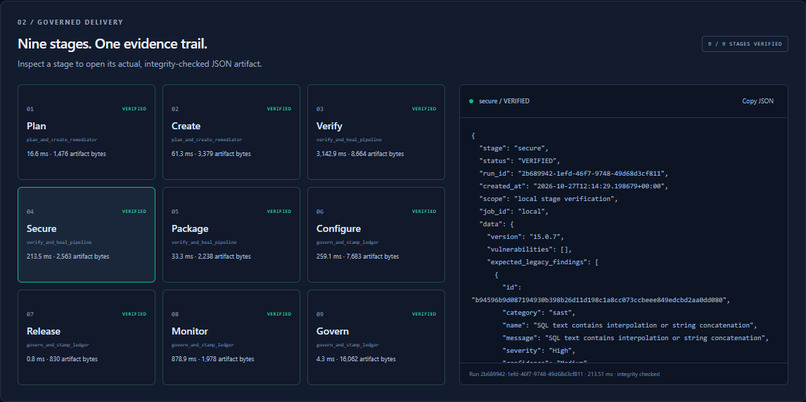Click 'govern_and_stamp_ledger' under Monitor
This screenshot has height=402, width=806.
(x=203, y=345)
